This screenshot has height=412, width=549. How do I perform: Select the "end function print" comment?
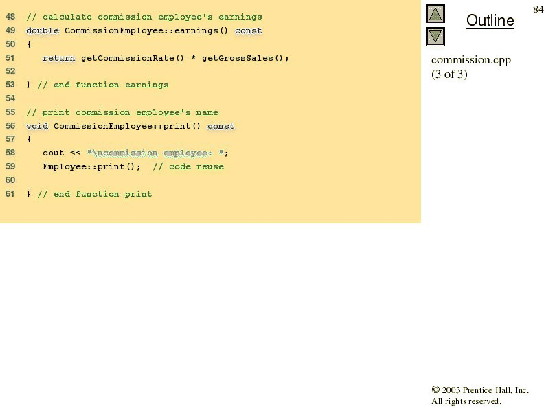pyautogui.click(x=95, y=194)
